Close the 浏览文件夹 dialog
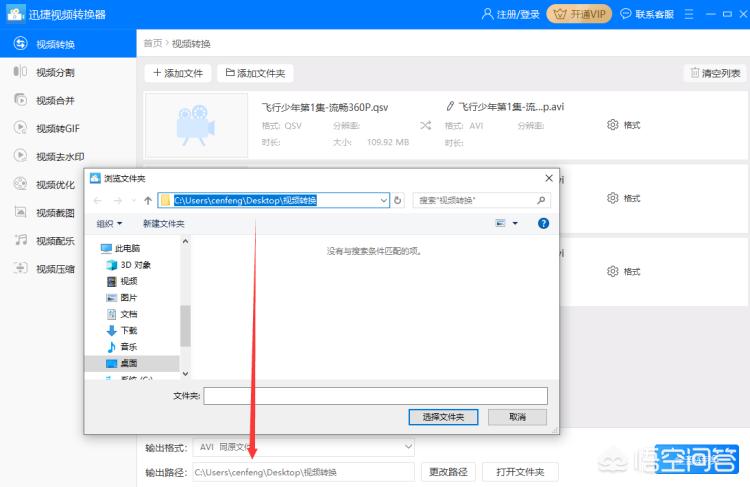The height and width of the screenshot is (487, 750). (549, 178)
